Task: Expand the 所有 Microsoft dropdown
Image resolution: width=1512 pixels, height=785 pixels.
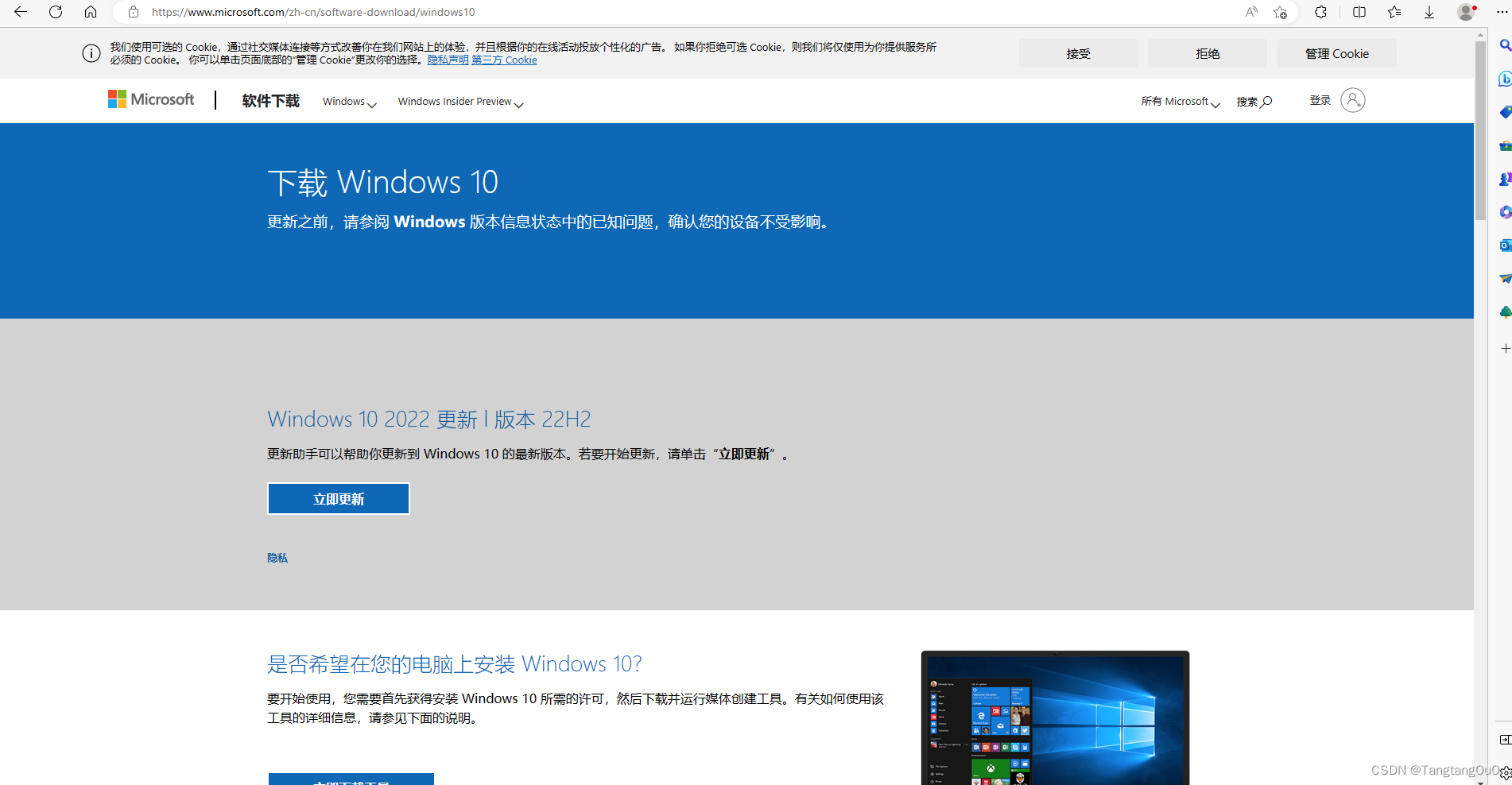Action: [1181, 102]
